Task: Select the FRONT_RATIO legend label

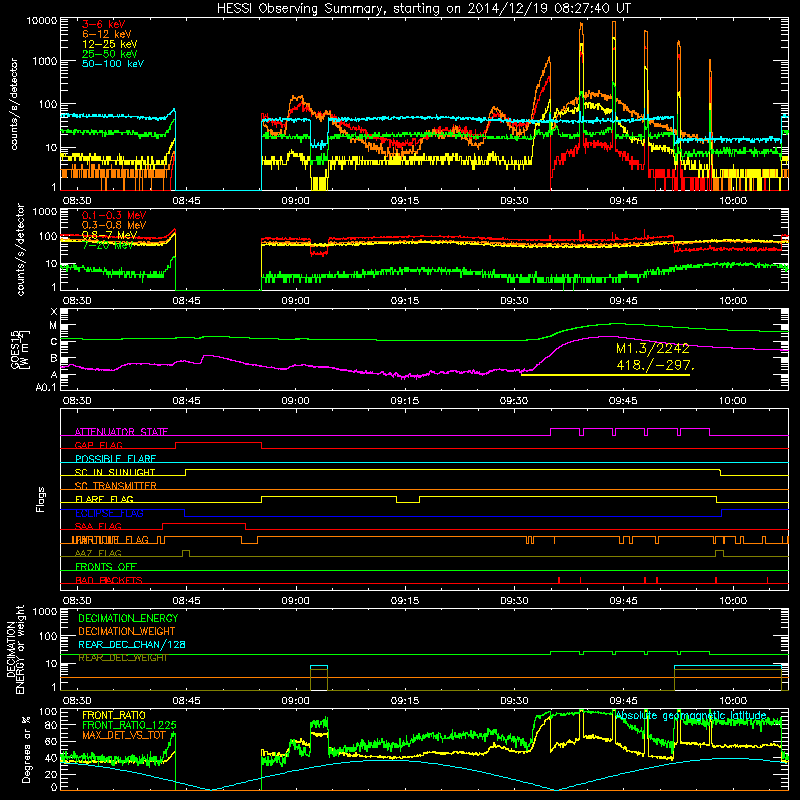Action: tap(114, 715)
